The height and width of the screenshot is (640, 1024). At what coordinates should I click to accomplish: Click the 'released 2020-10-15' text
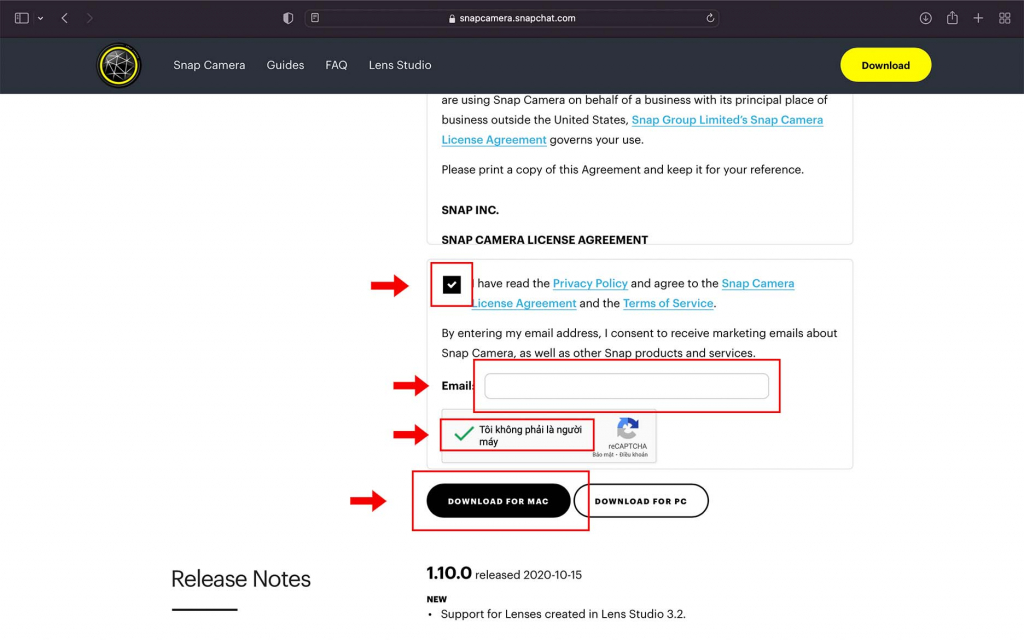click(x=528, y=575)
